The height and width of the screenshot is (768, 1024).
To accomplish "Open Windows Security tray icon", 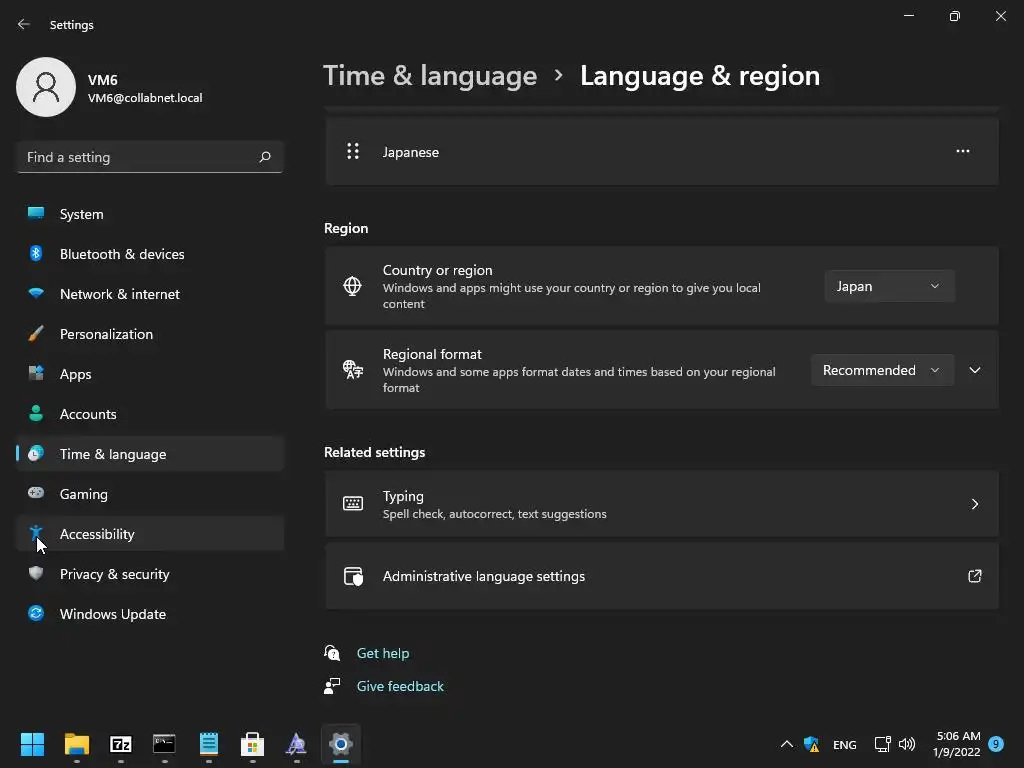I will tap(811, 744).
